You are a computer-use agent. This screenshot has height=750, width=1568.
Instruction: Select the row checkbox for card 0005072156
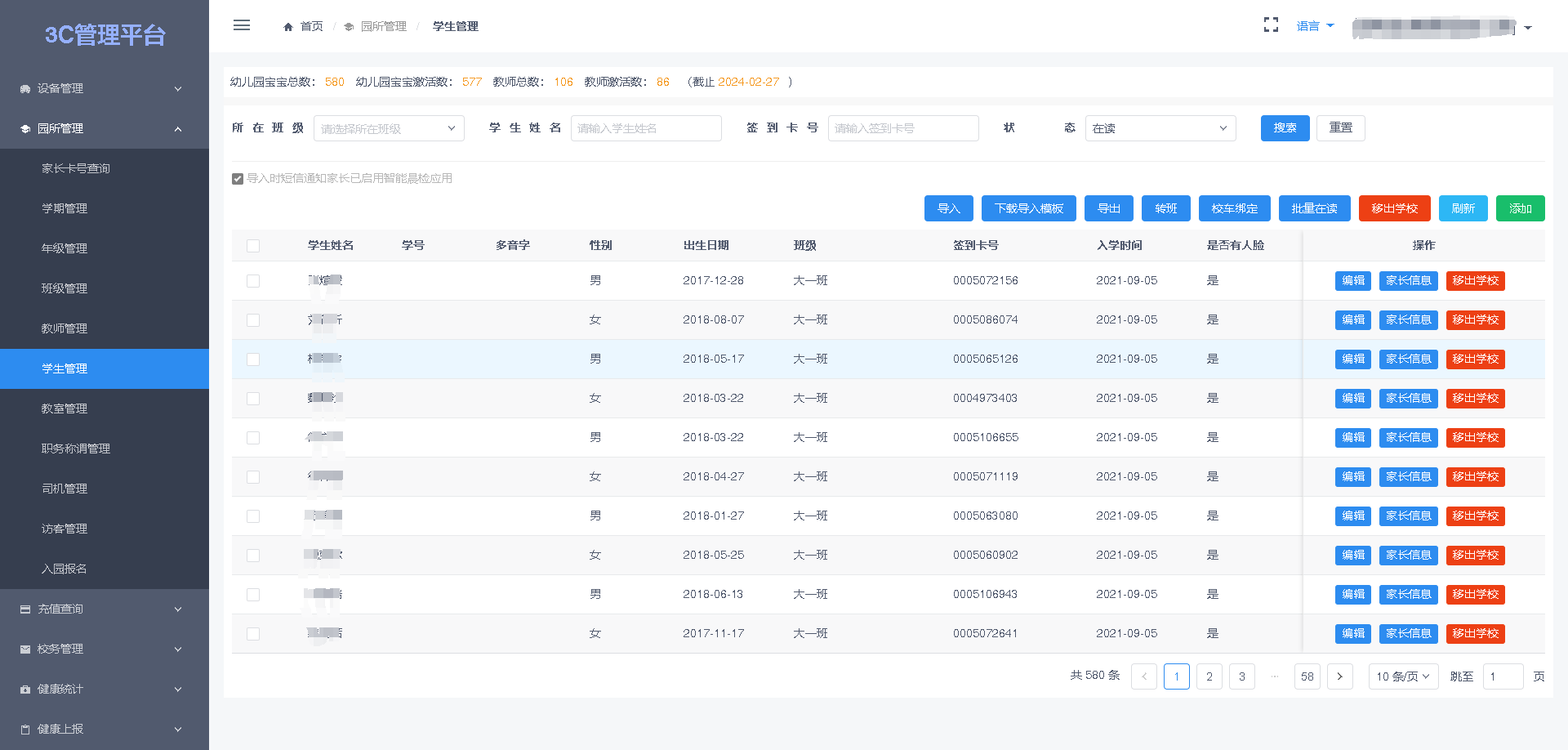253,281
